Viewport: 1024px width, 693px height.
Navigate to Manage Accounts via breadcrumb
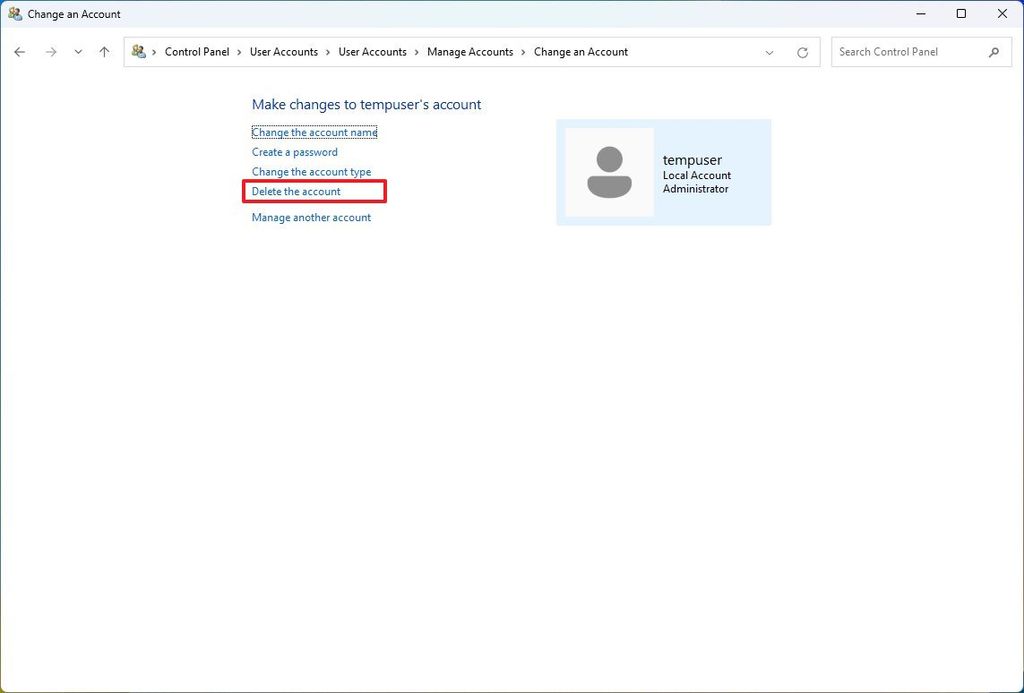point(470,51)
